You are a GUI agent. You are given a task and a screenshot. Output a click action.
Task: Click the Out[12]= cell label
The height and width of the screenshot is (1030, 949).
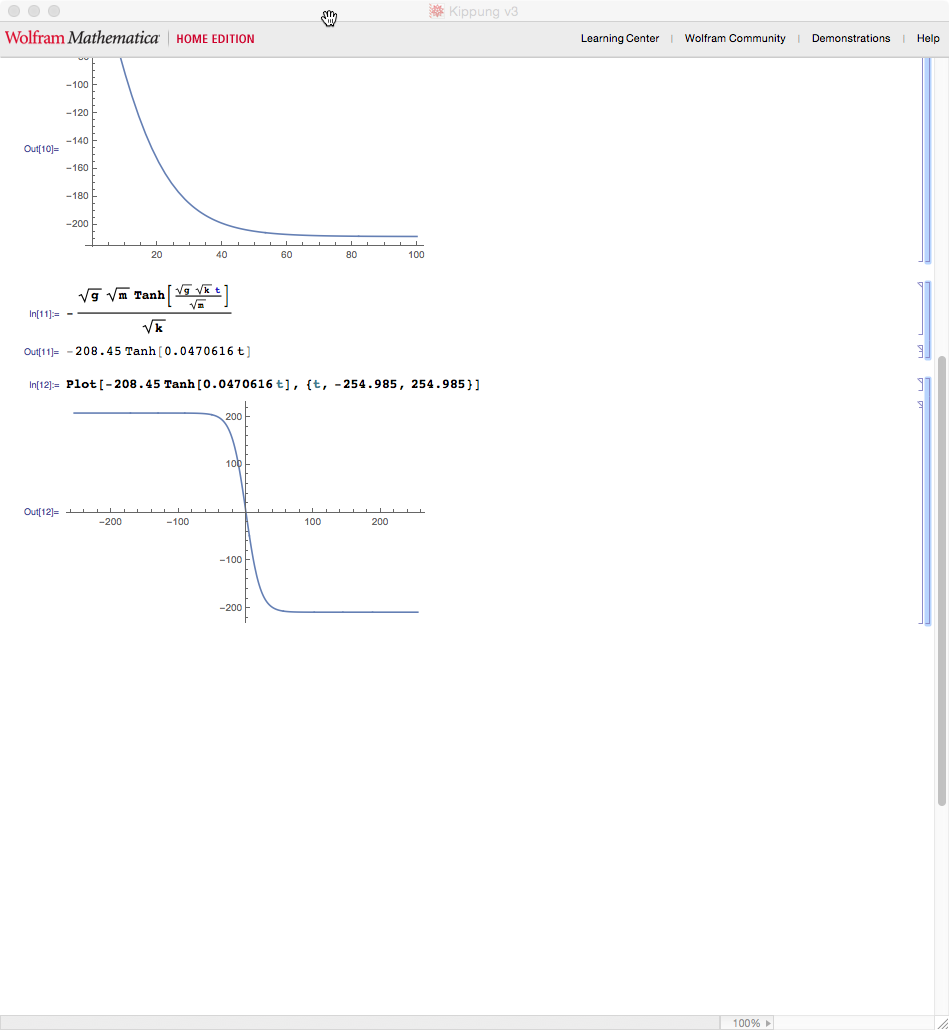(41, 512)
